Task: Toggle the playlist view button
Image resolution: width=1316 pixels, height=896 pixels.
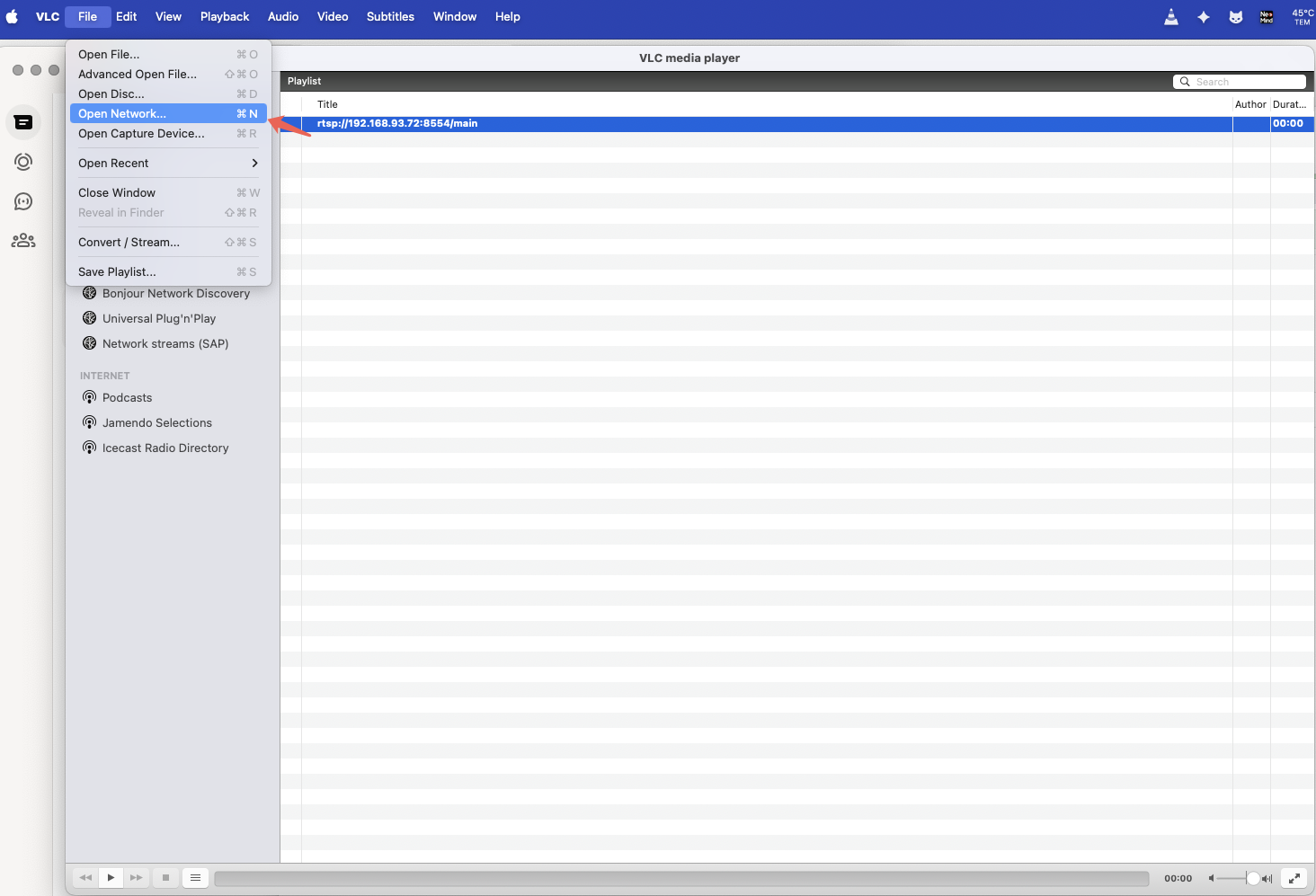Action: pos(195,878)
